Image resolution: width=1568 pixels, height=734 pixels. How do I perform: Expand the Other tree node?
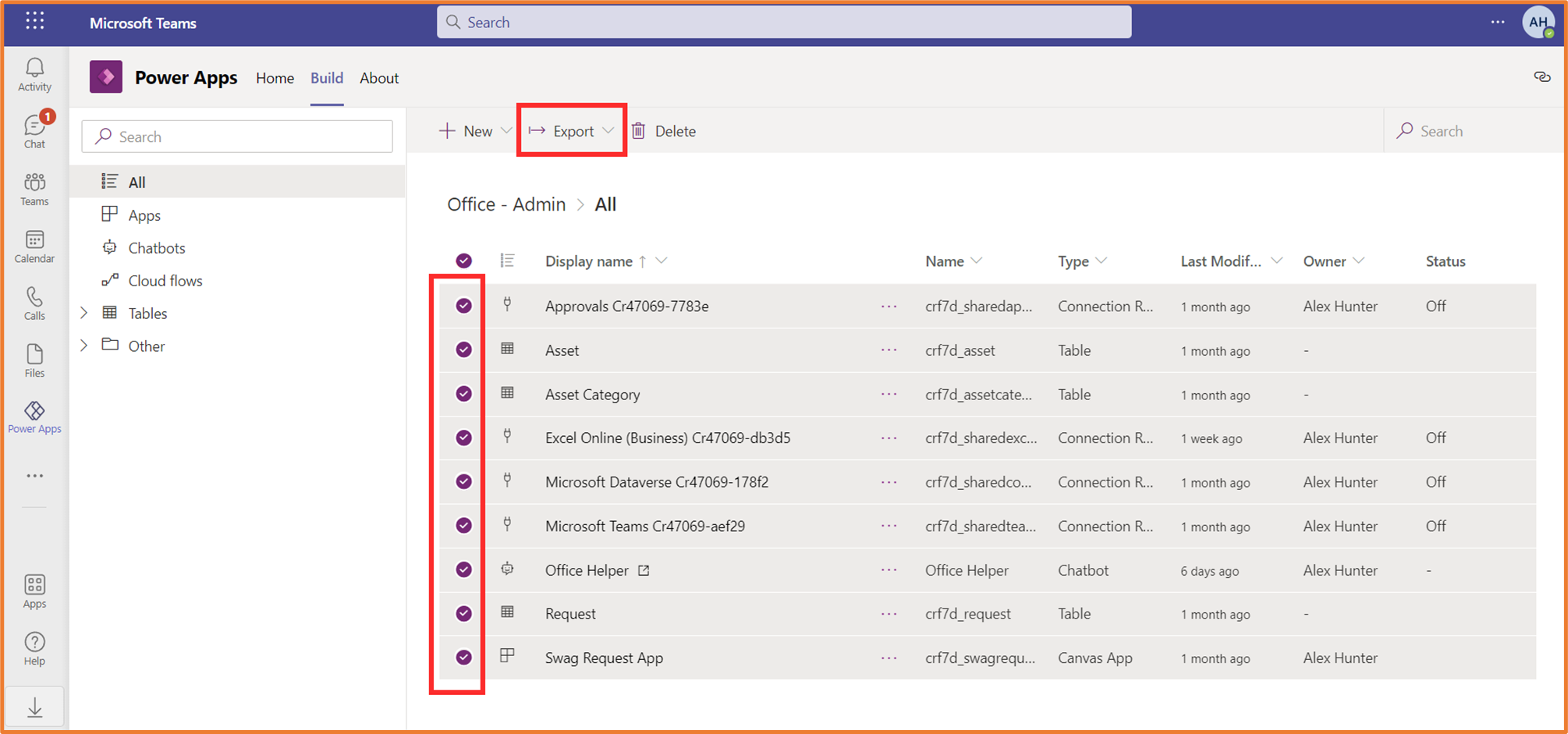(84, 346)
